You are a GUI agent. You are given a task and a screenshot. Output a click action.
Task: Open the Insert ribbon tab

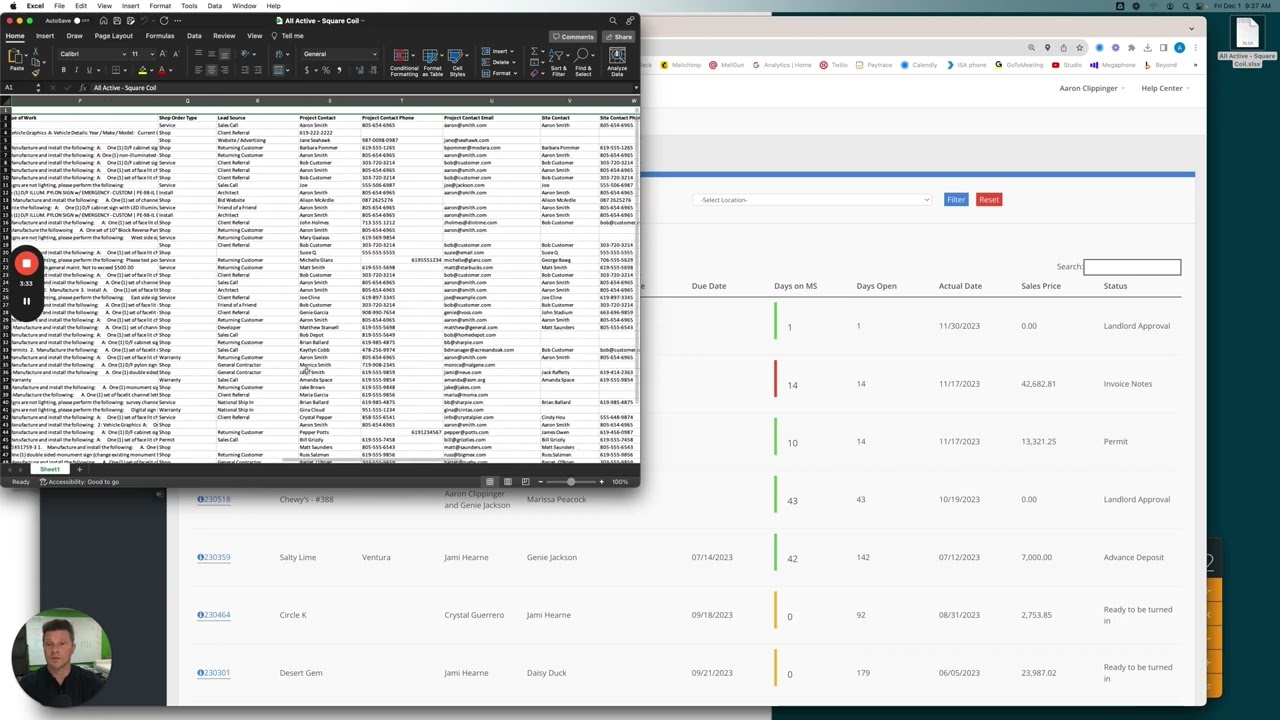pyautogui.click(x=45, y=36)
